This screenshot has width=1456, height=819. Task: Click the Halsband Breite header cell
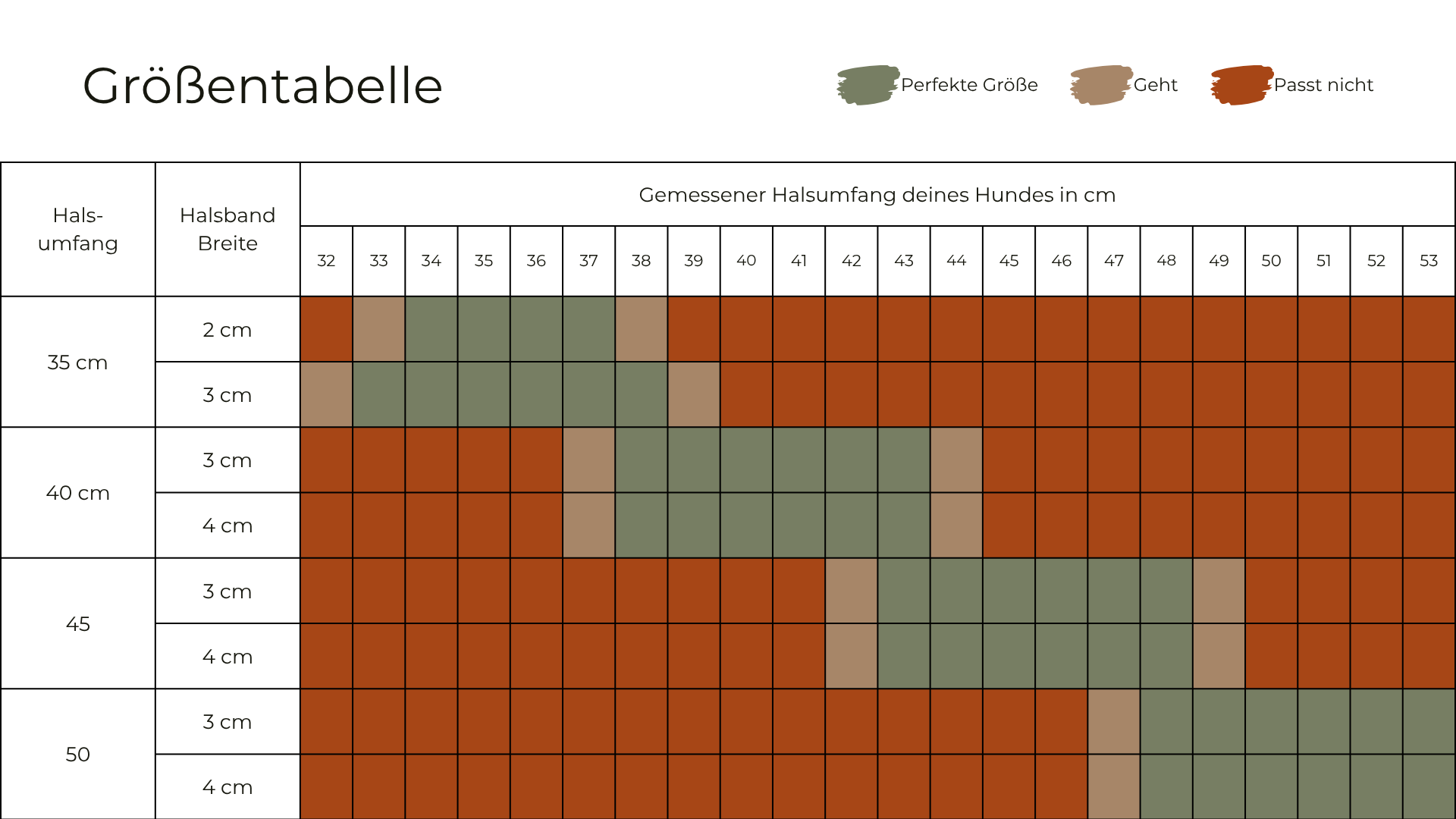(x=227, y=229)
